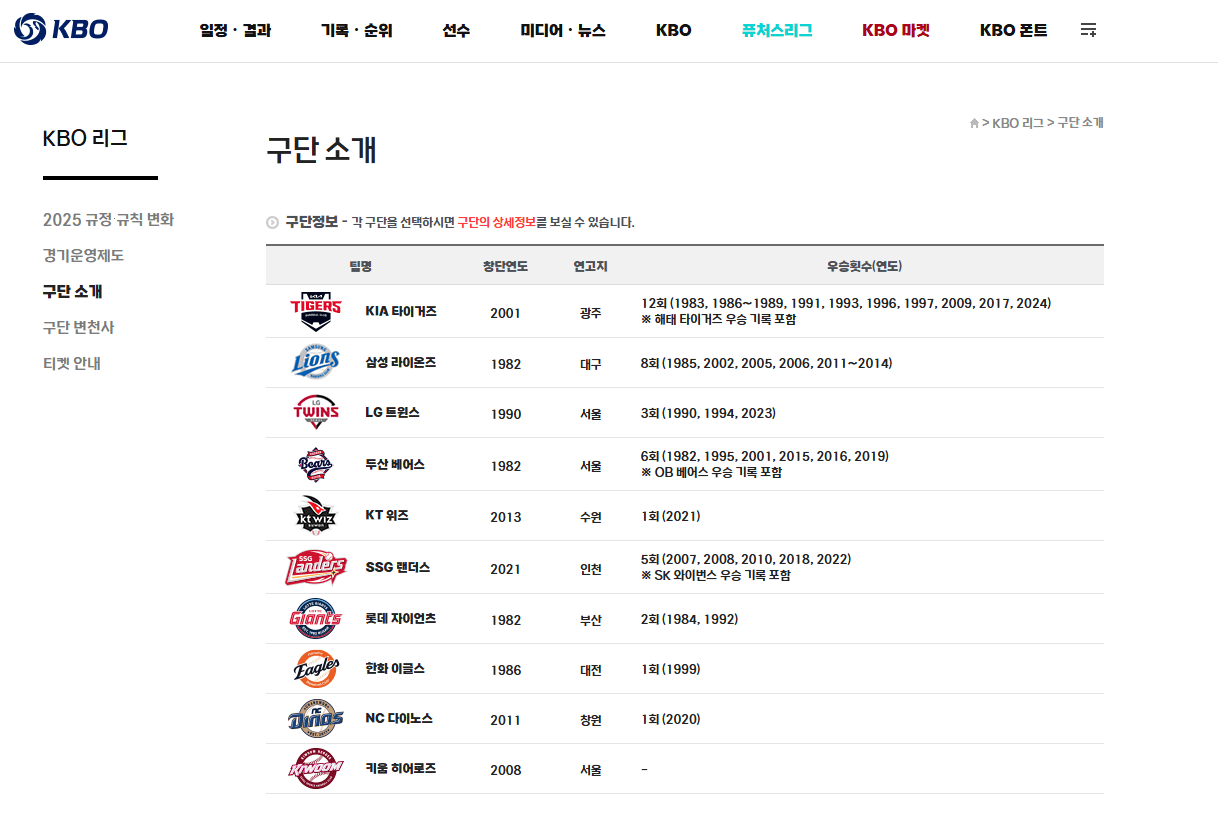1218x836 pixels.
Task: Open the full sitemap menu icon
Action: click(x=1088, y=30)
